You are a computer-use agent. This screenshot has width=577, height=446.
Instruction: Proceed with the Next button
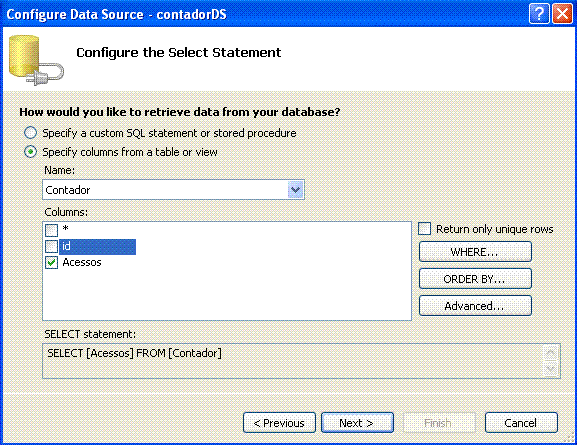click(x=357, y=423)
